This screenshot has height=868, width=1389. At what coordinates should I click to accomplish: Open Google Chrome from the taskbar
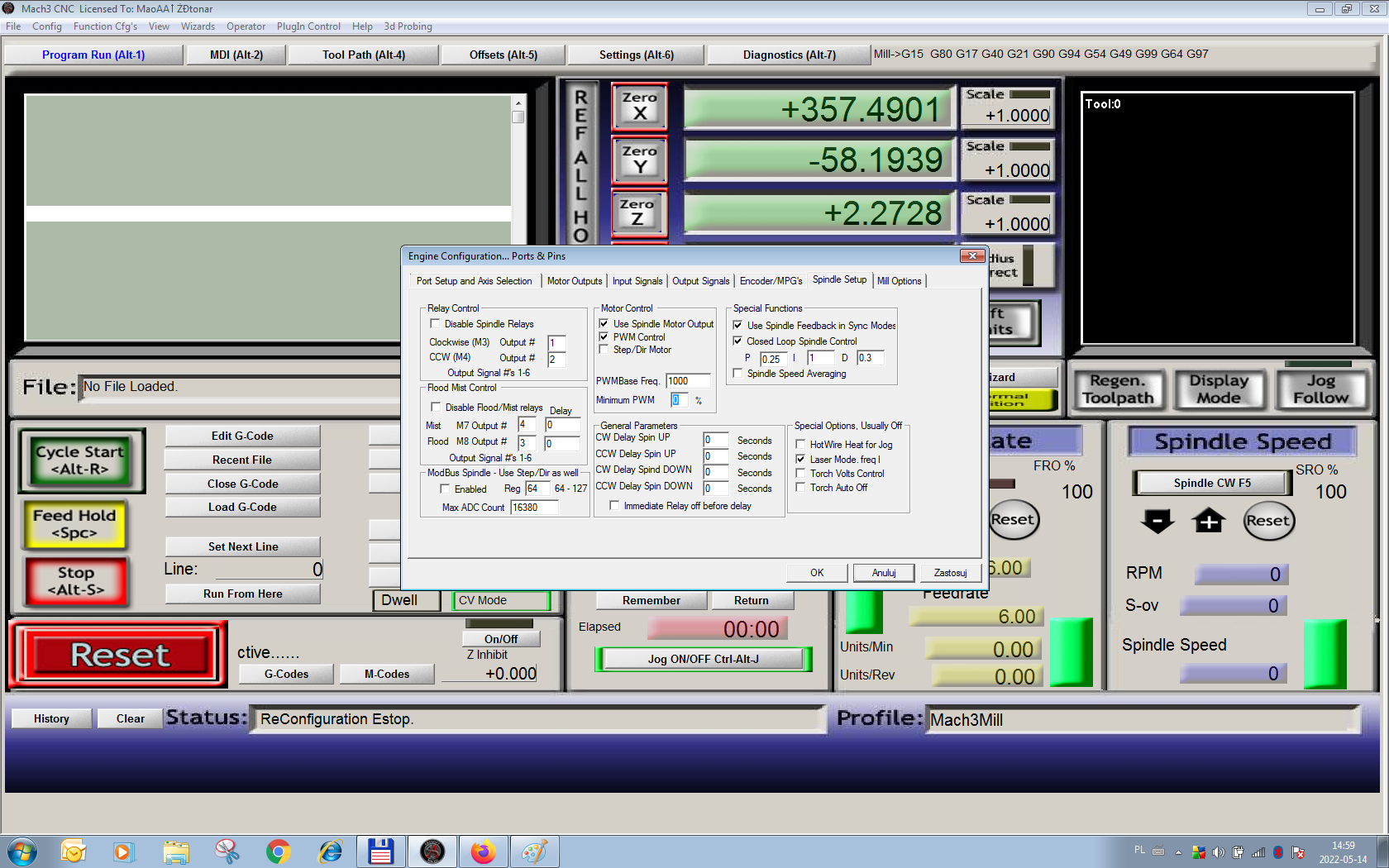279,851
